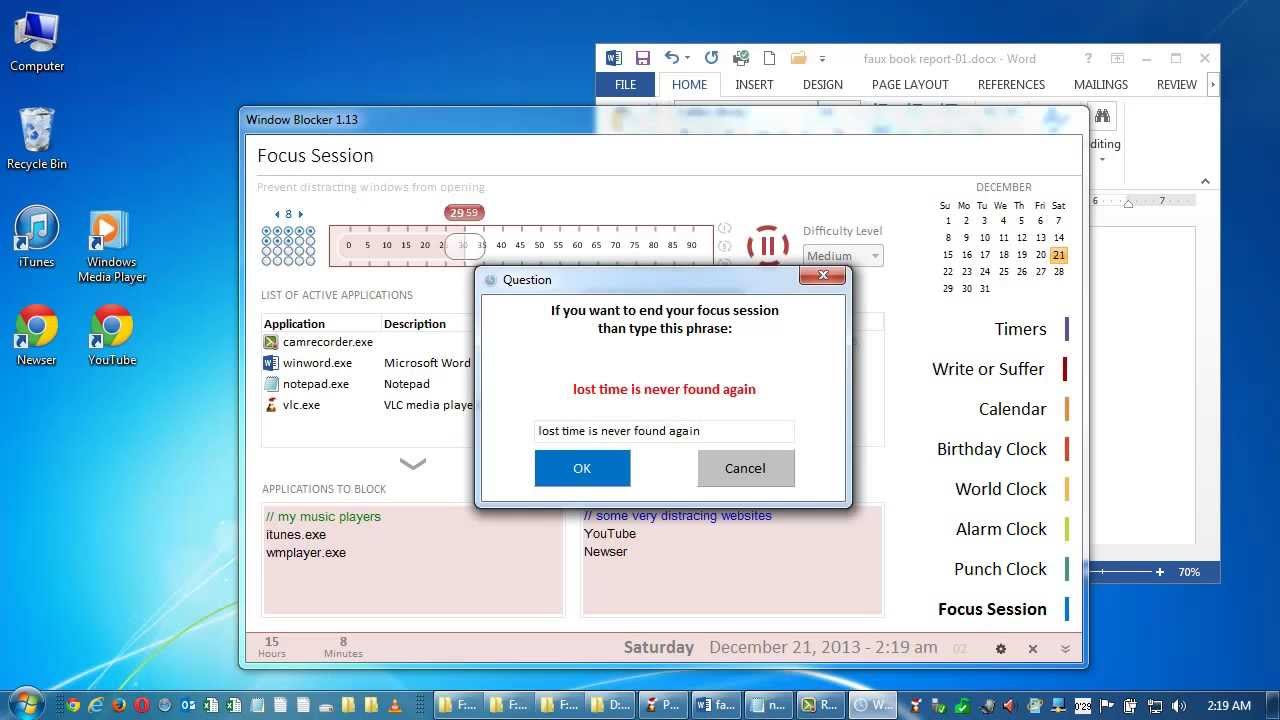The width and height of the screenshot is (1280, 720).
Task: Open the FILE tab in Word
Action: coord(626,85)
